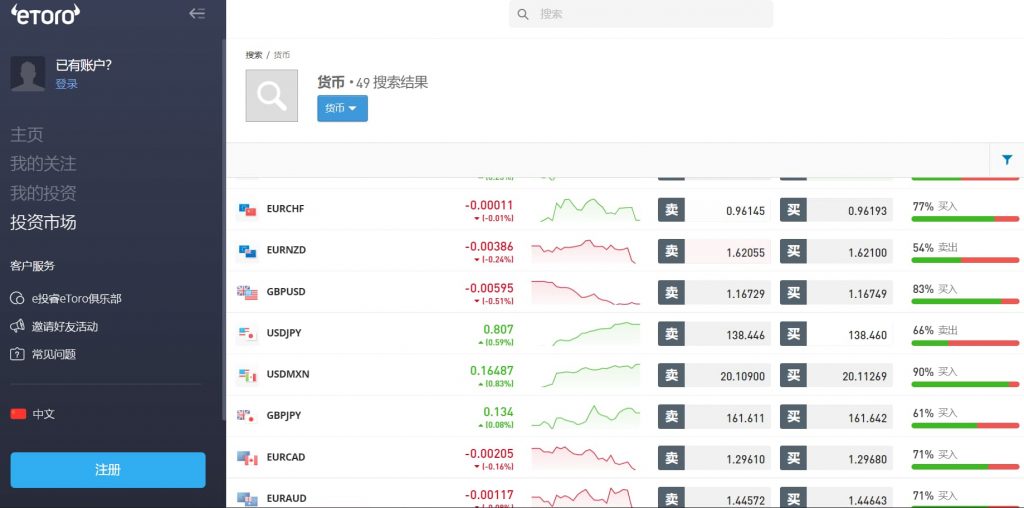The height and width of the screenshot is (508, 1024).
Task: Open the filter funnel icon
Action: click(x=1007, y=159)
